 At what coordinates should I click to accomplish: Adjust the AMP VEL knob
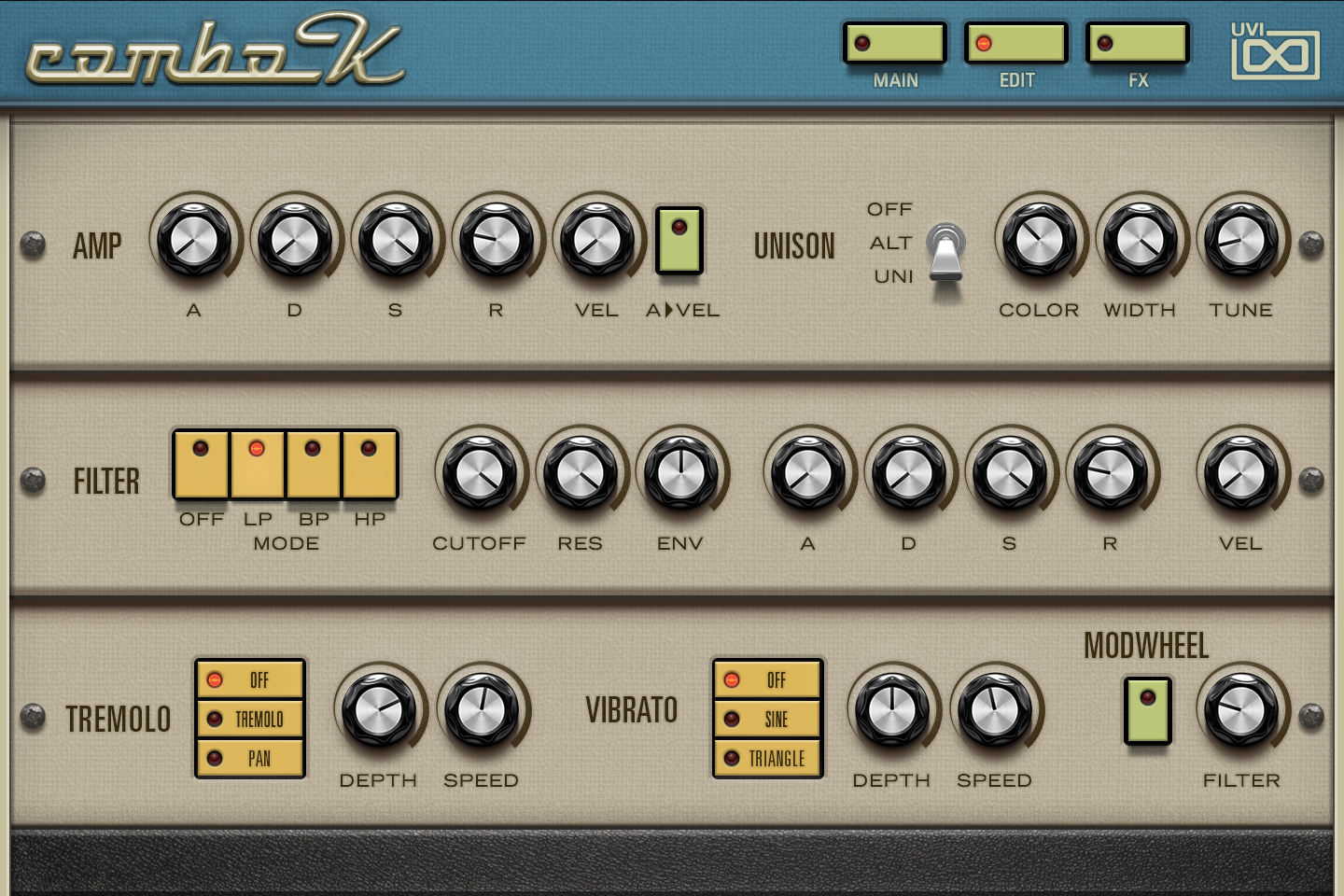click(x=597, y=241)
